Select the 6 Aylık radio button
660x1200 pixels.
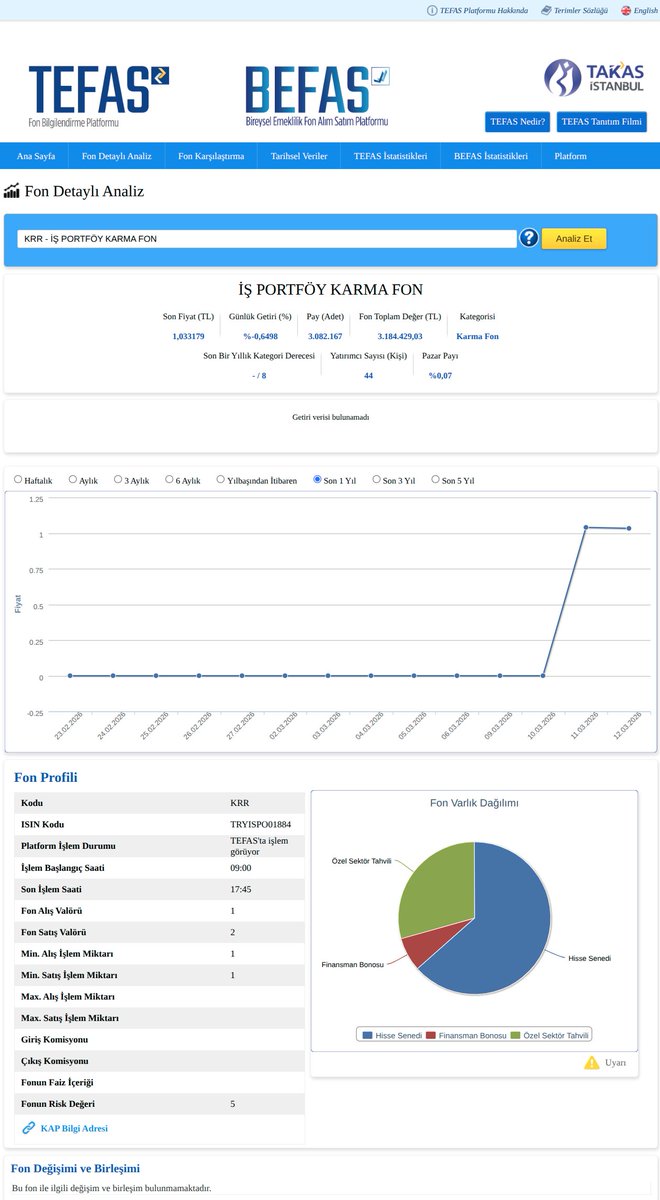169,480
